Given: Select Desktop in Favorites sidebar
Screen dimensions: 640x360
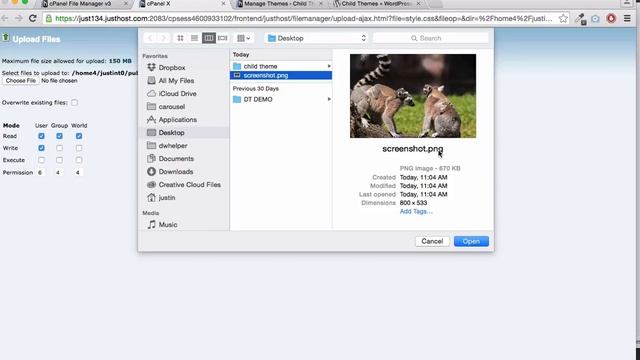Looking at the screenshot, I should coord(171,133).
